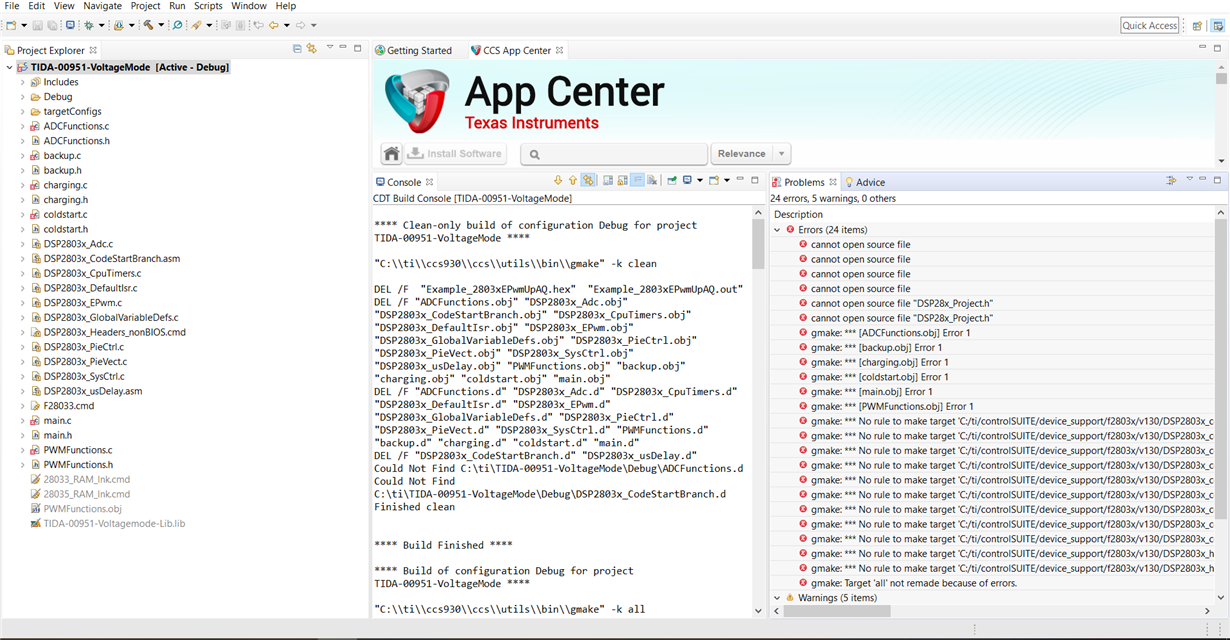Open the New toolbar dropdown arrow
The height and width of the screenshot is (640, 1230).
coord(24,25)
